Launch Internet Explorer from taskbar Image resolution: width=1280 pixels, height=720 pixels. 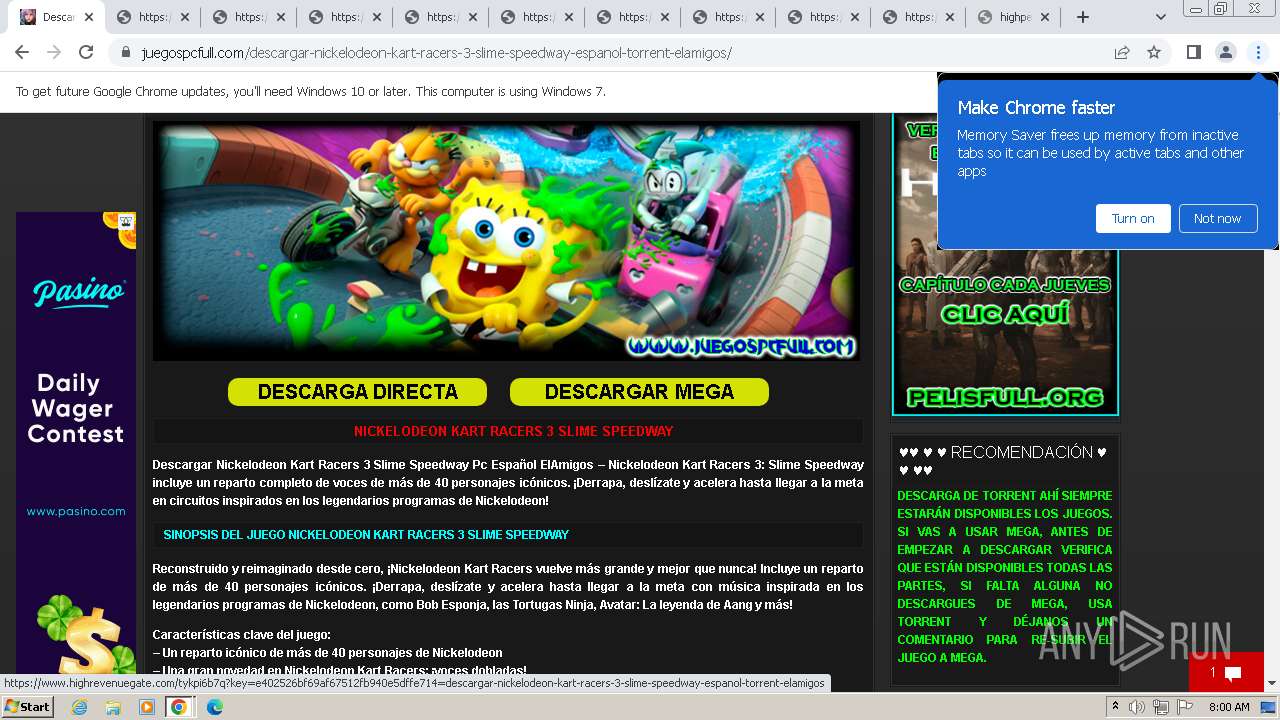(79, 707)
